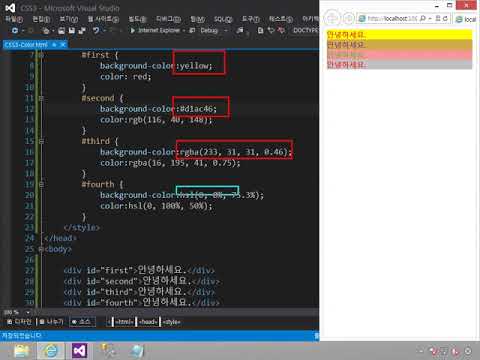Screen dimensions: 480x360
Task: Click the fourth taskbar application icon
Action: point(108,351)
